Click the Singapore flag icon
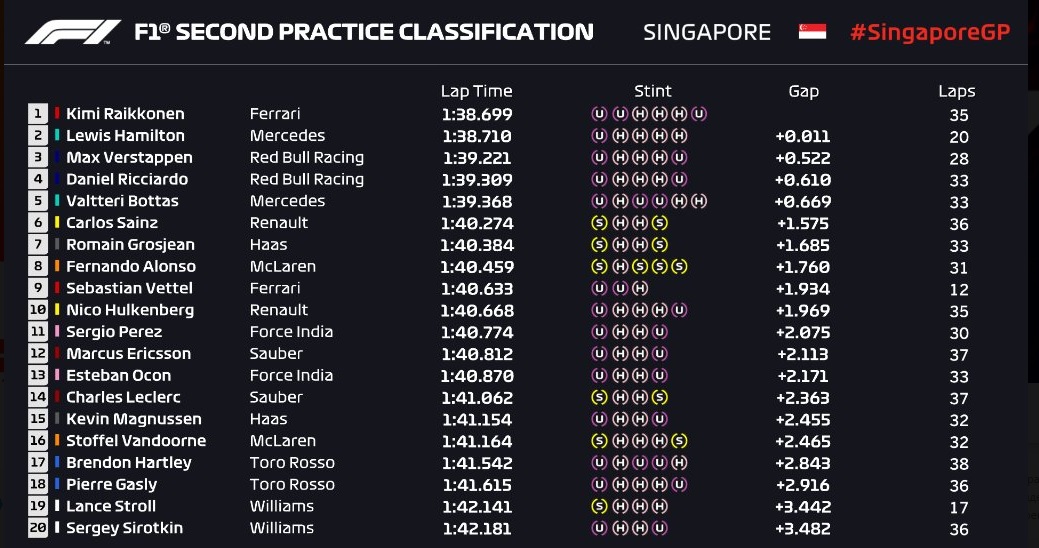 coord(812,32)
